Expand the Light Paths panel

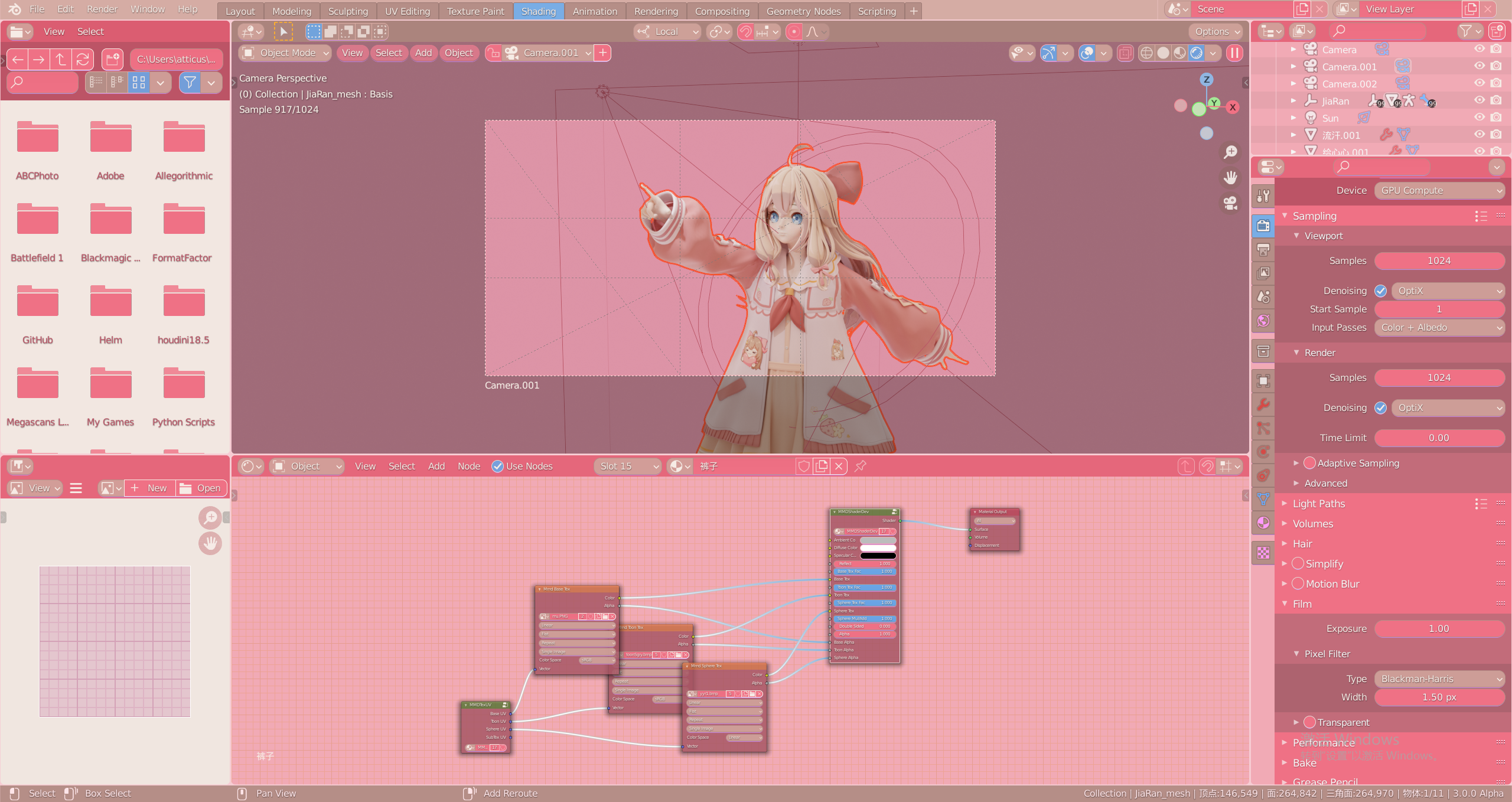pyautogui.click(x=1318, y=503)
